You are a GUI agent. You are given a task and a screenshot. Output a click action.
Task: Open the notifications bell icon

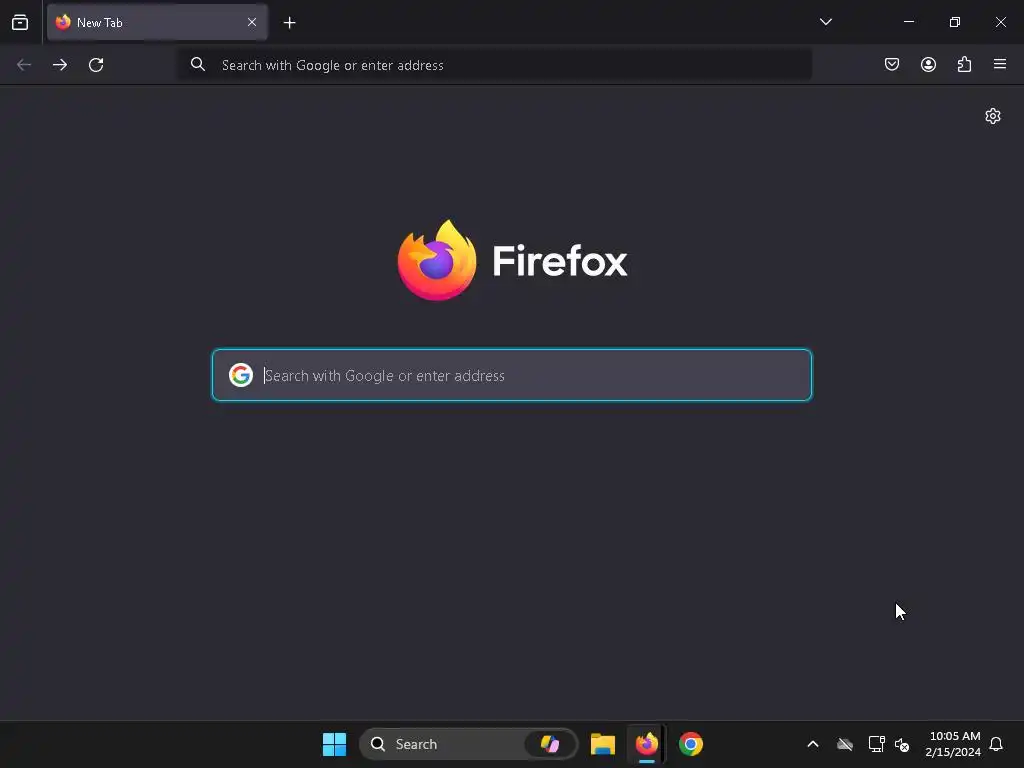pos(996,744)
